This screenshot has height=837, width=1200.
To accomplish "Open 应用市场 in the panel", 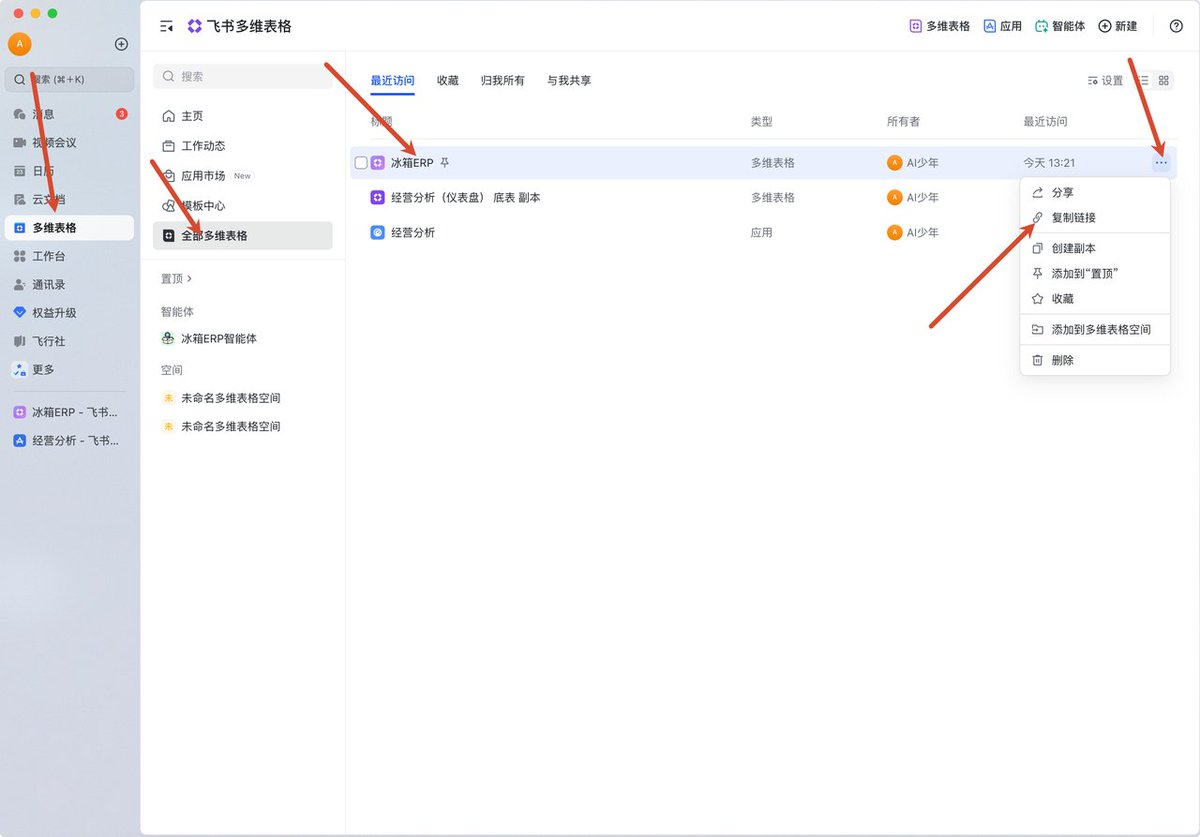I will [x=242, y=176].
